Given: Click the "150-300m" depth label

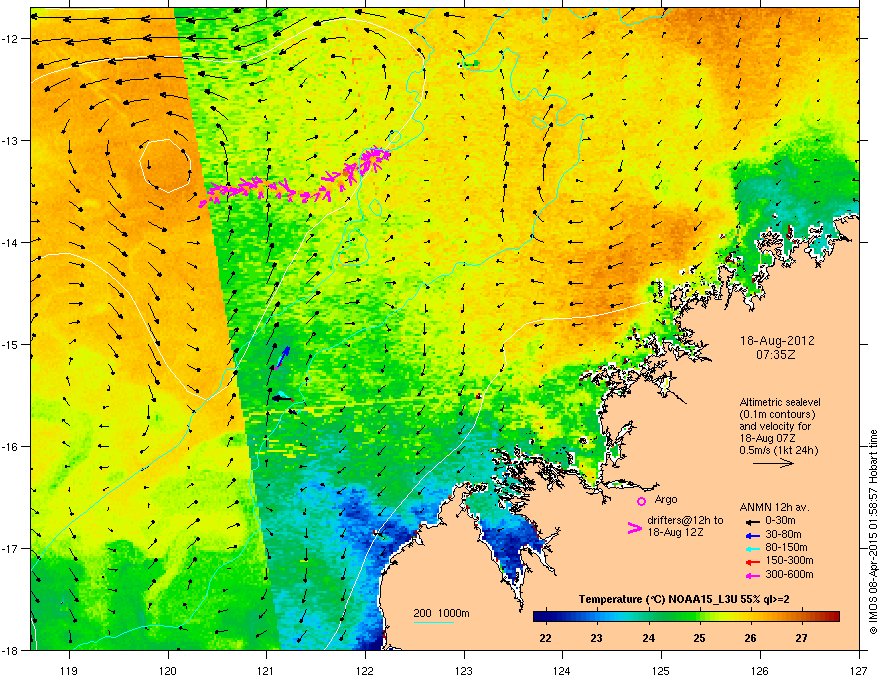Looking at the screenshot, I should click(790, 561).
